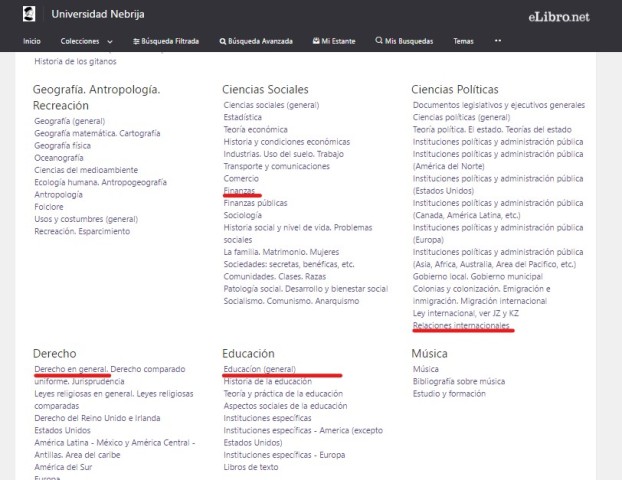This screenshot has height=480, width=622.
Task: Open Comercio link
Action: click(241, 179)
